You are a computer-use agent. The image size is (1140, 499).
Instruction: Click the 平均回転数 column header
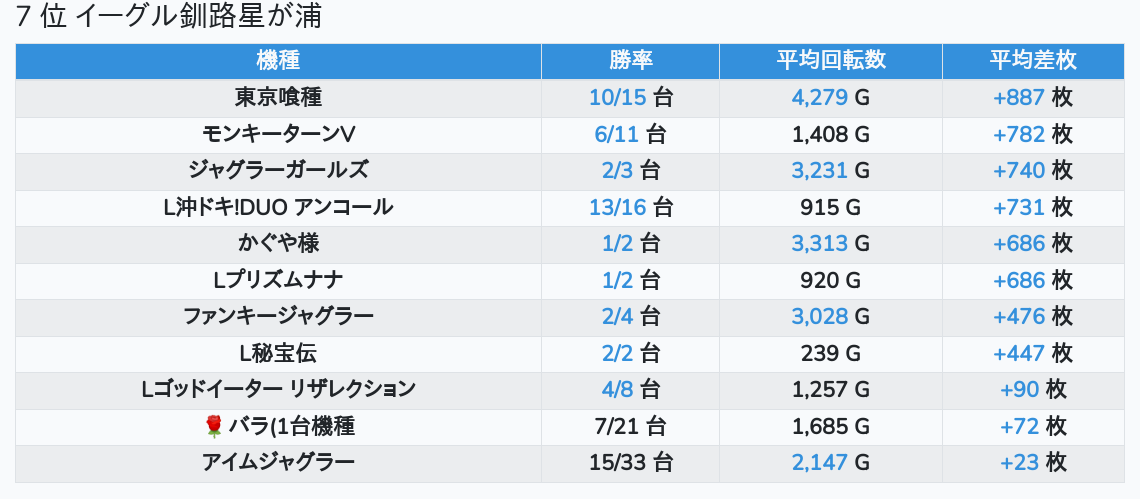click(x=830, y=60)
